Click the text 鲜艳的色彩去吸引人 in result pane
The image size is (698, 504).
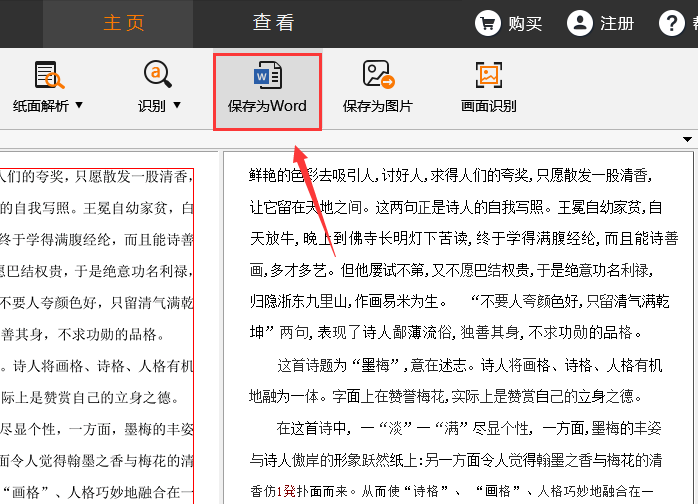(314, 175)
